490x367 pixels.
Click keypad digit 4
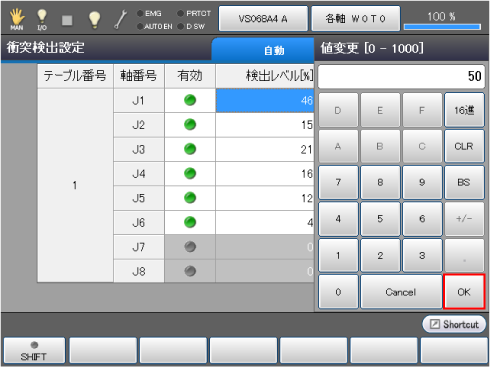click(x=338, y=219)
